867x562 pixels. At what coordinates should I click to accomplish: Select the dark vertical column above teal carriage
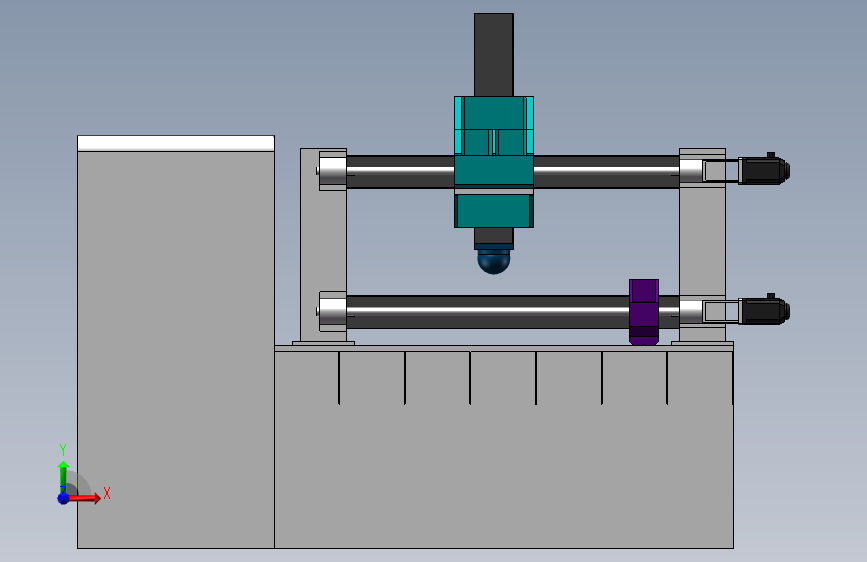click(494, 55)
